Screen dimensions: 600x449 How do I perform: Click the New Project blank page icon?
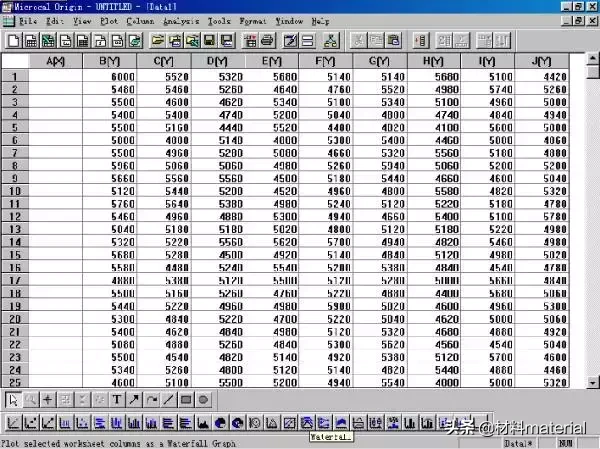tap(13, 41)
